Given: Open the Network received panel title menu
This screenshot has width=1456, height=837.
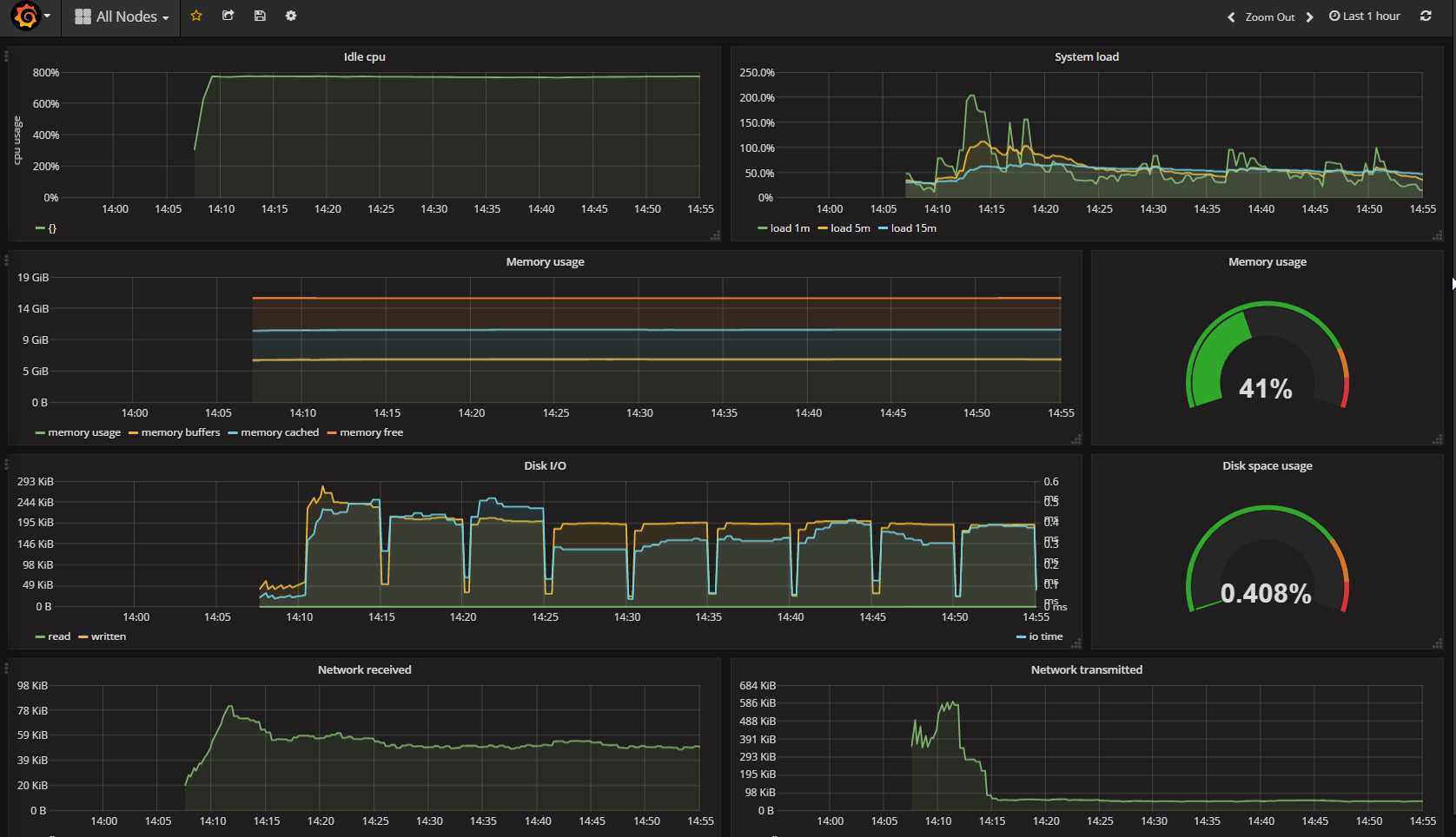Looking at the screenshot, I should (x=364, y=669).
